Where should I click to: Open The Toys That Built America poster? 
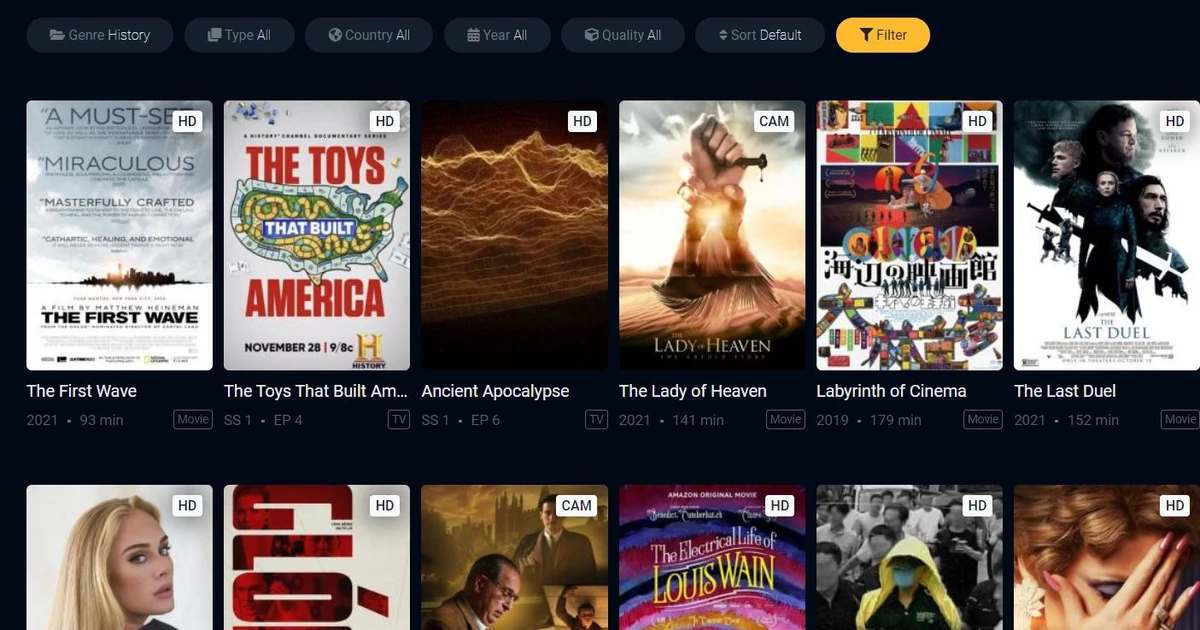click(317, 235)
